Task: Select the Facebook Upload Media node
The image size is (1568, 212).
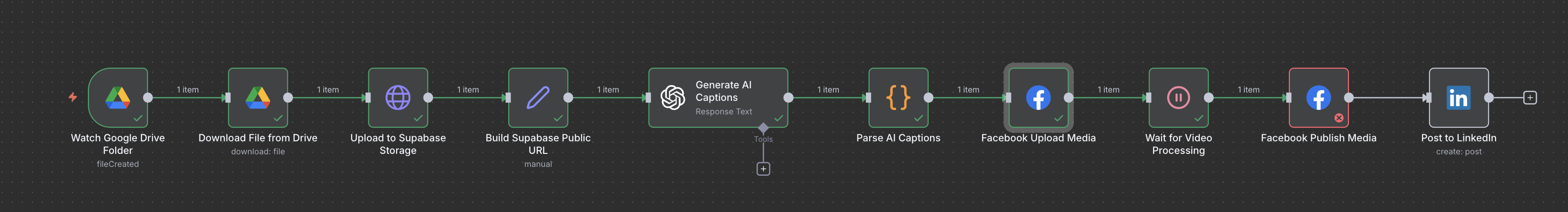Action: point(1038,98)
